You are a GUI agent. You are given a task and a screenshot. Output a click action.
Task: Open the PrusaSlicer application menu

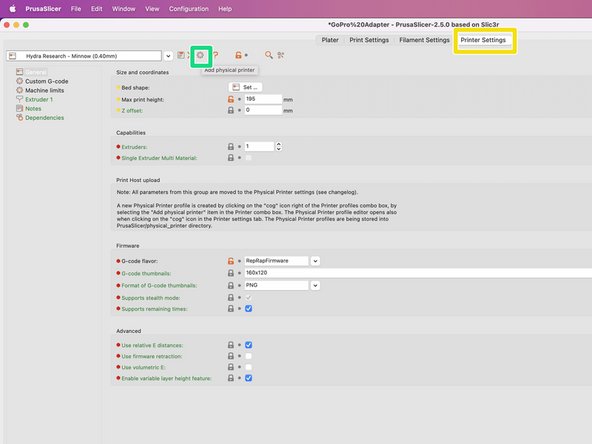(x=43, y=9)
